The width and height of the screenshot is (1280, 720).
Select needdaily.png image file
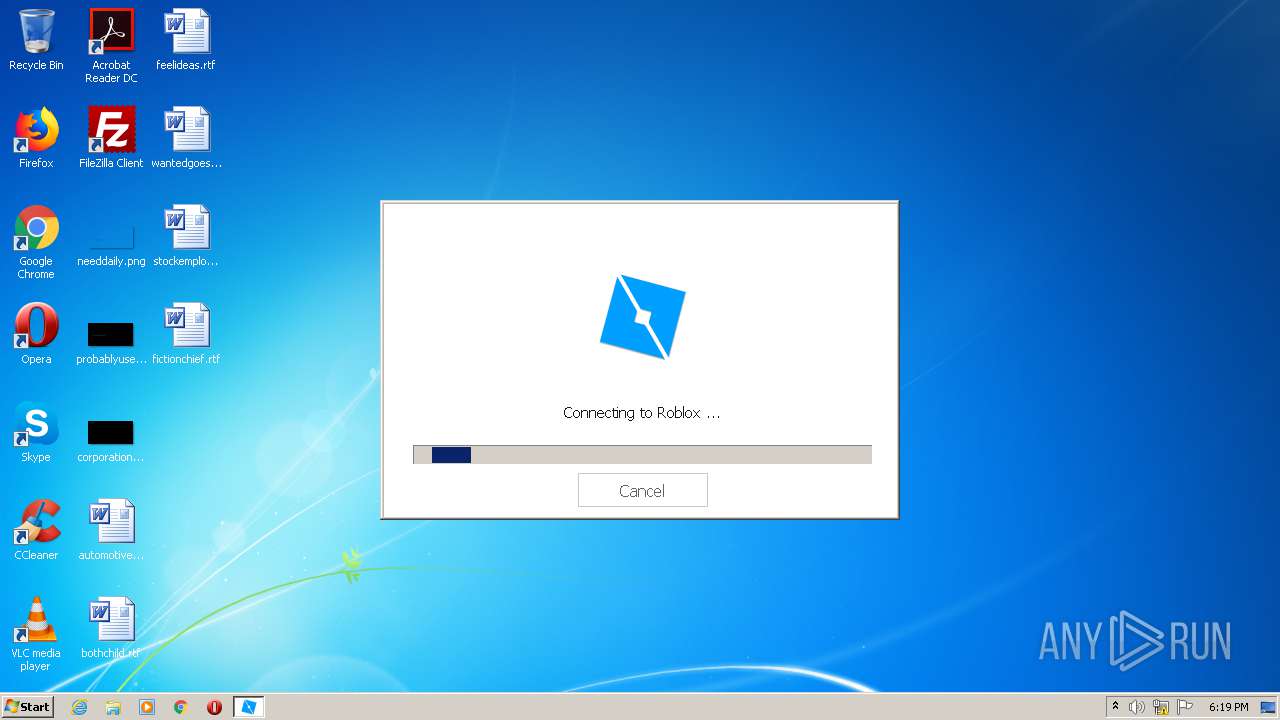pyautogui.click(x=111, y=245)
